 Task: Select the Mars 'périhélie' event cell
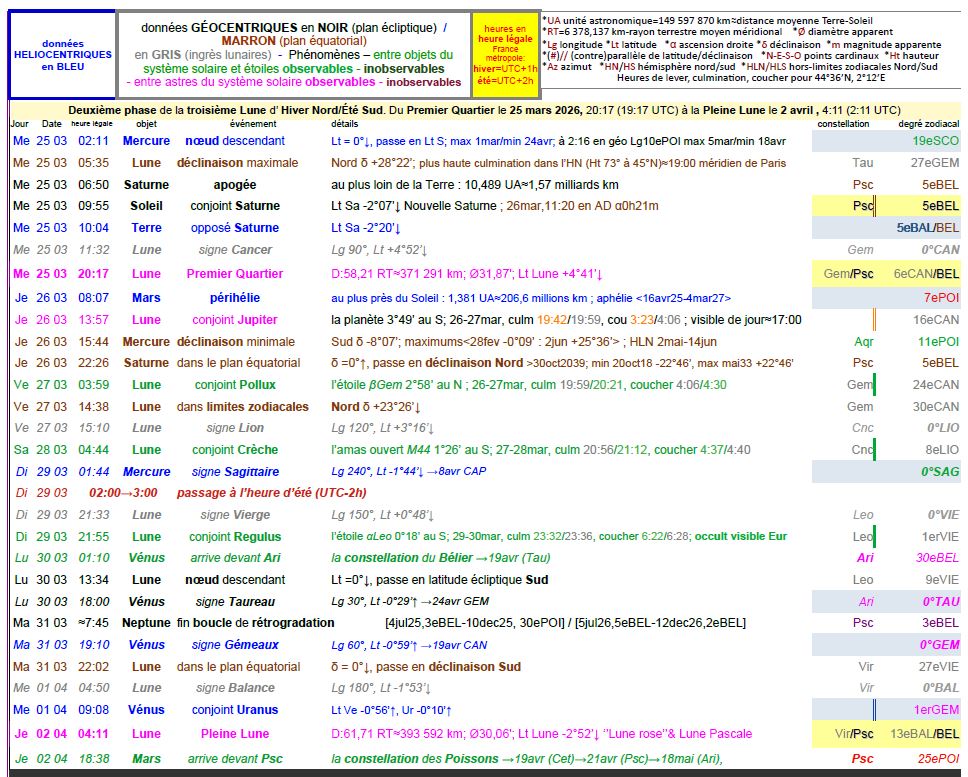235,298
